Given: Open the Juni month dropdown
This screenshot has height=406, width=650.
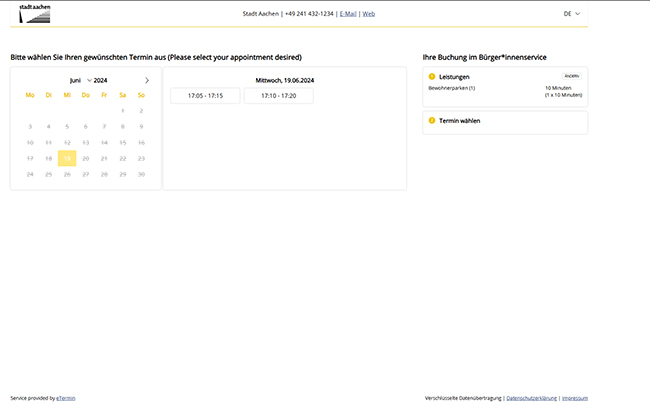Looking at the screenshot, I should pyautogui.click(x=80, y=80).
